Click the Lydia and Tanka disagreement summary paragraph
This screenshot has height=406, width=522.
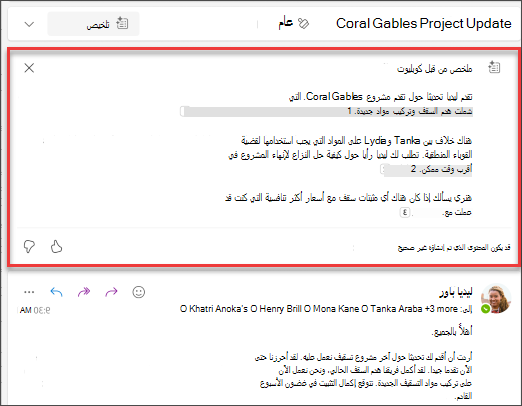click(350, 155)
